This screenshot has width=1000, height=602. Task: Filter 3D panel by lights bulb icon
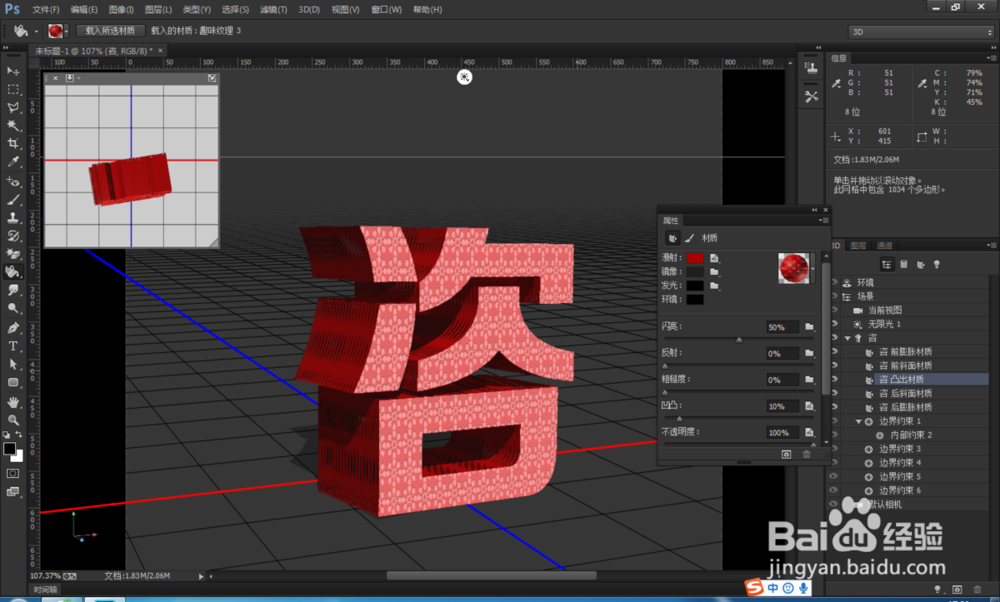pos(937,264)
